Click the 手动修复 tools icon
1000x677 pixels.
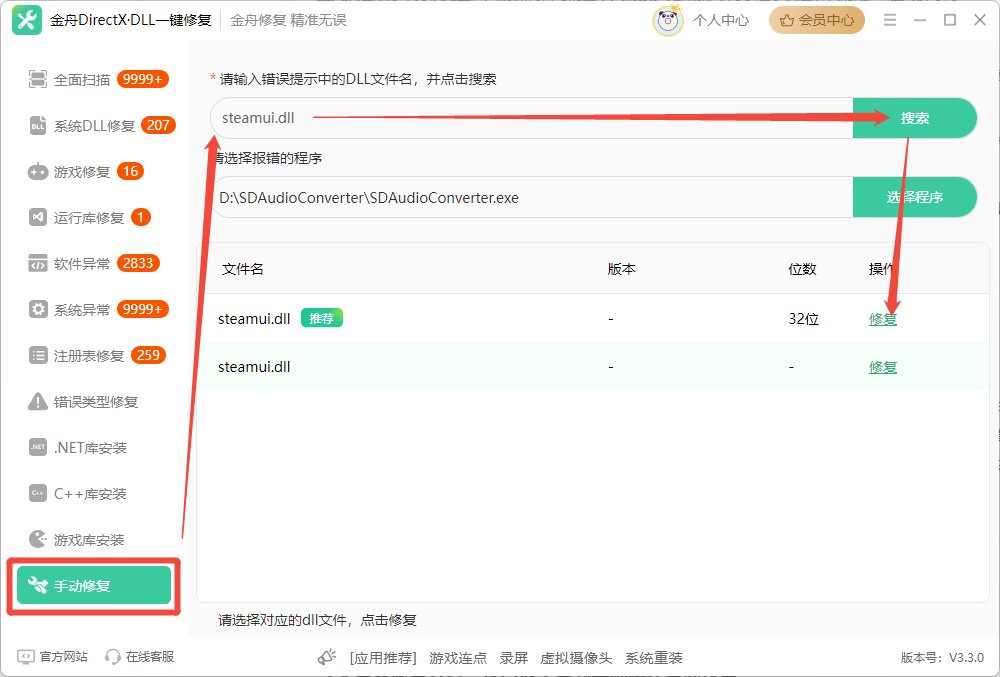(x=38, y=585)
